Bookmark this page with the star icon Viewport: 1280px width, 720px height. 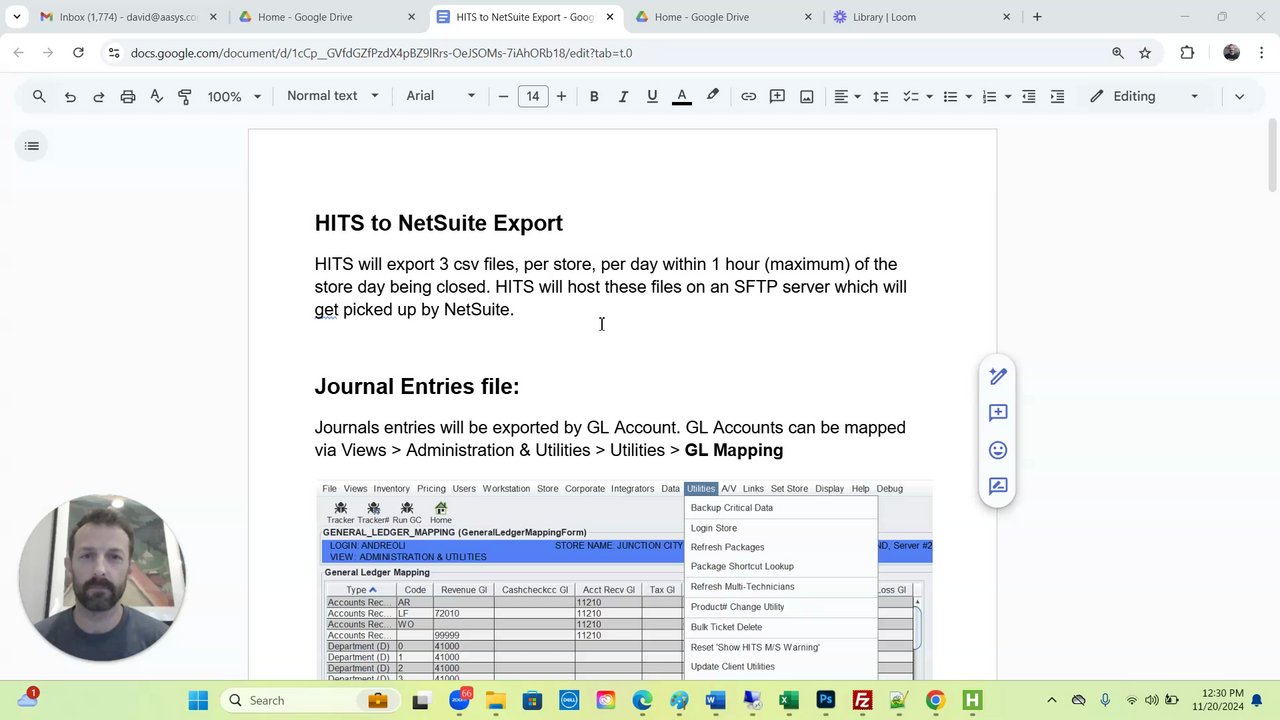click(1145, 53)
